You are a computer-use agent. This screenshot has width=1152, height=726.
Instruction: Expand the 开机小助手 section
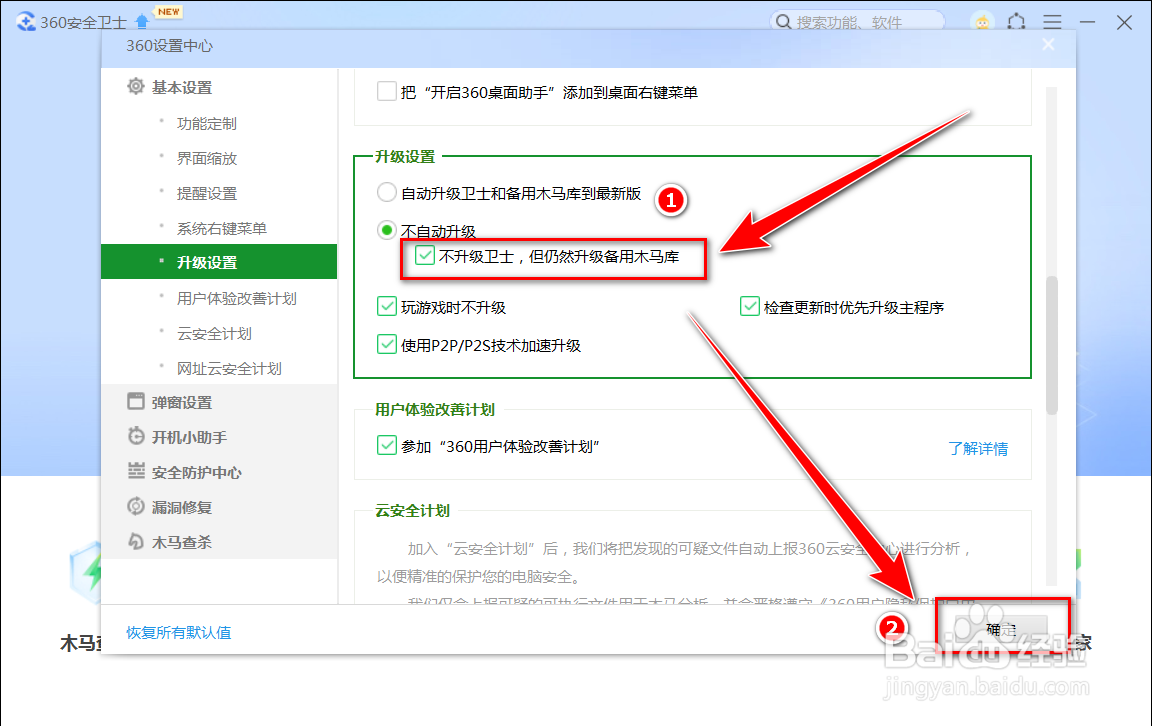coord(189,437)
